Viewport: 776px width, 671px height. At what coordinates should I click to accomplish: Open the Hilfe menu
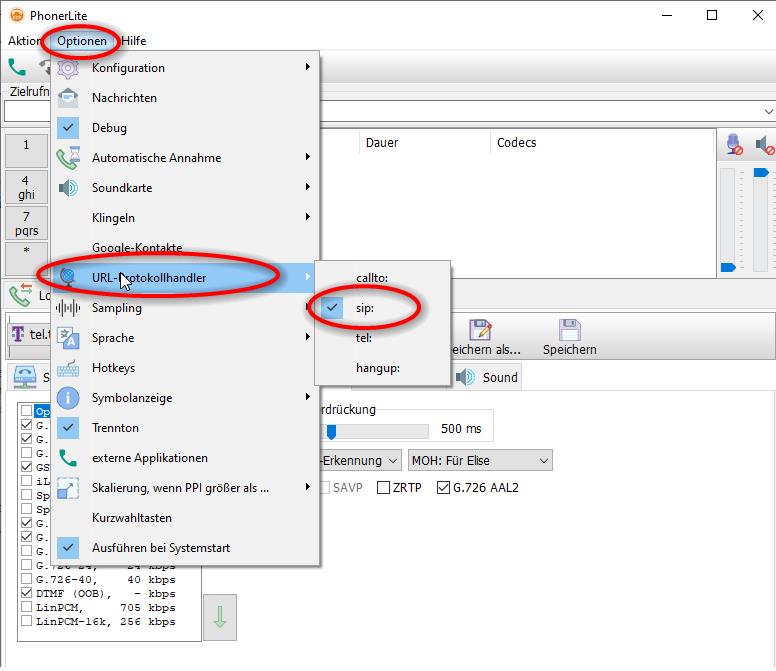point(134,41)
